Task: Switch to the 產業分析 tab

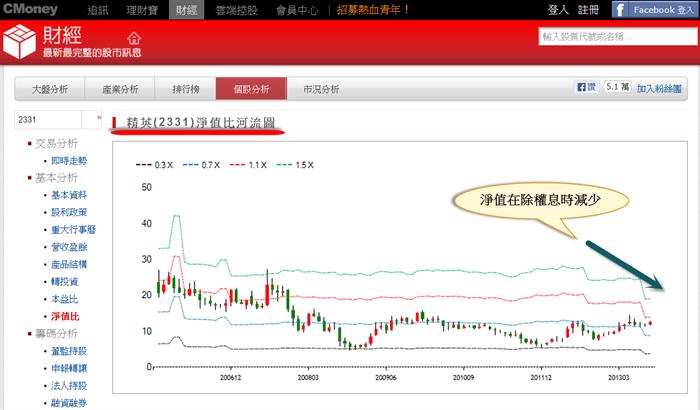Action: tap(120, 89)
